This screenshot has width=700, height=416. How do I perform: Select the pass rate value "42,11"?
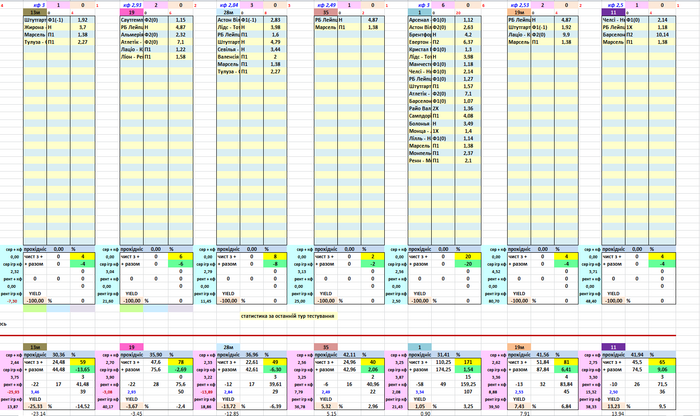coord(350,355)
